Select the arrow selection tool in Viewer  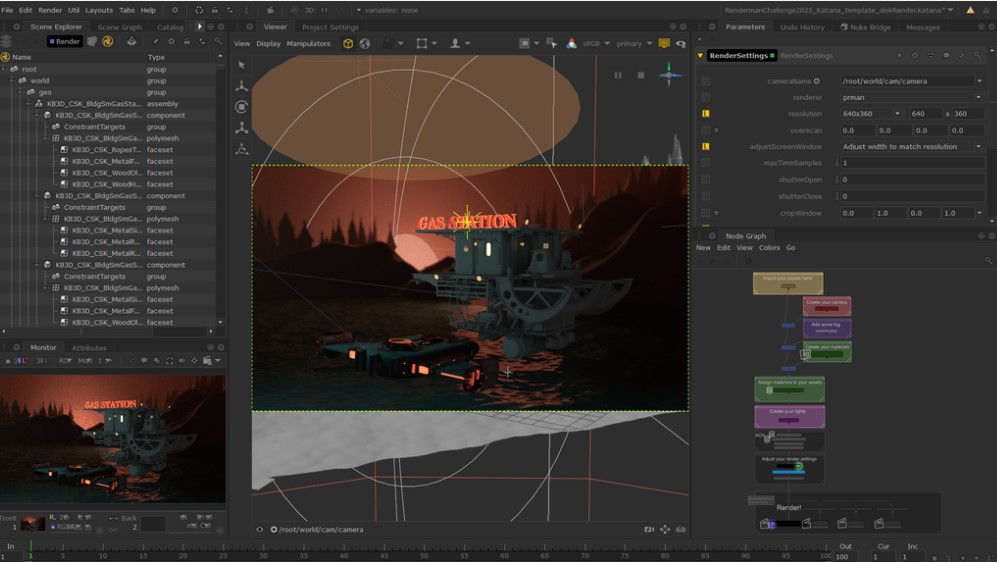coord(241,65)
